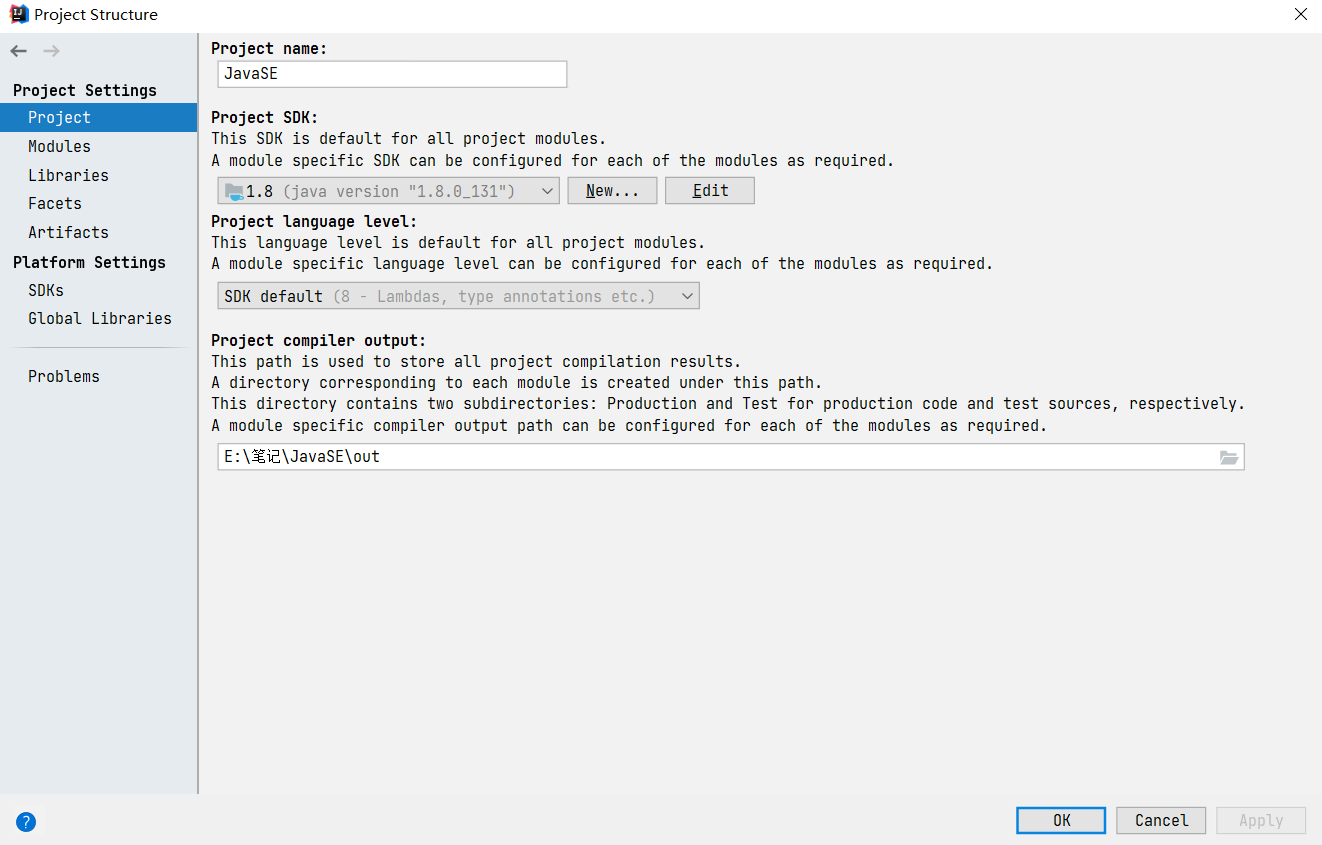
Task: Open Global Libraries section
Action: [x=99, y=318]
